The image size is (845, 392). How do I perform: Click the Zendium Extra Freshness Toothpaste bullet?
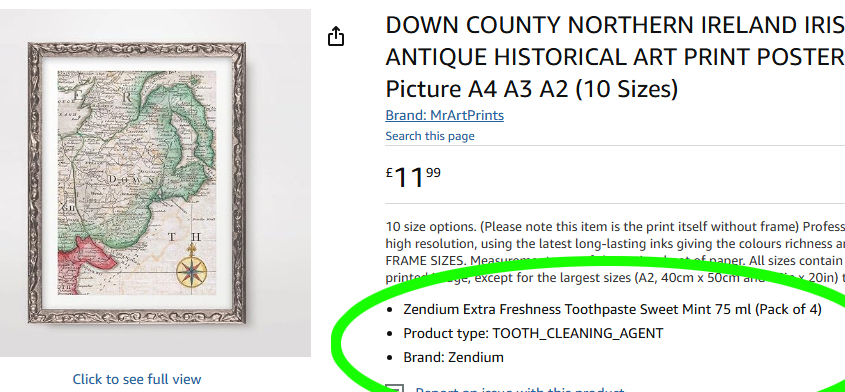612,310
